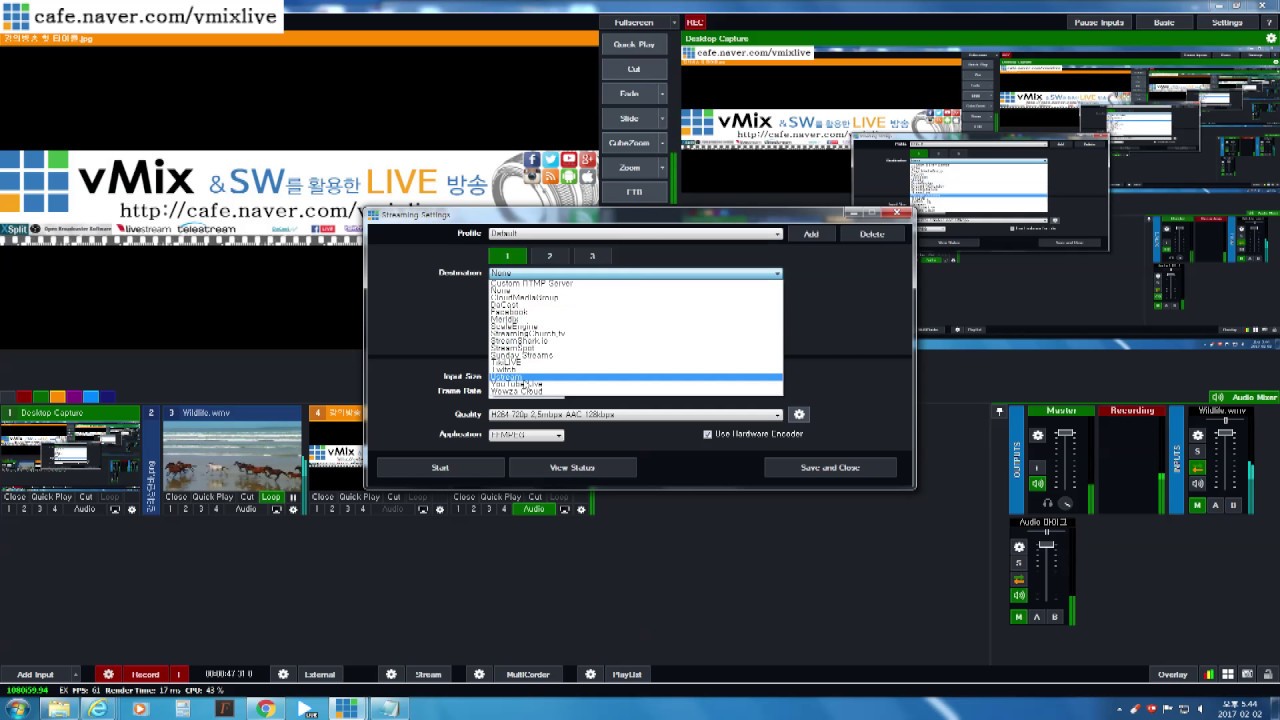Toggle Solo on Wildlife.wmv mixer channel
This screenshot has width=1280, height=720.
coord(1198,452)
